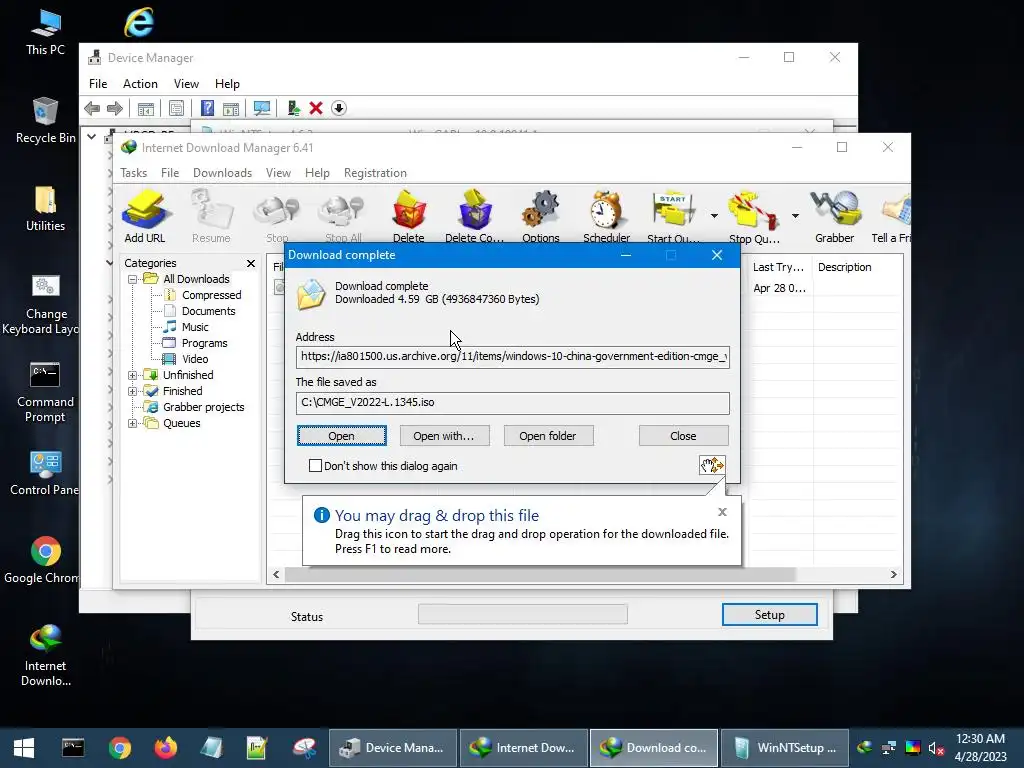Screen dimensions: 1024x768
Task: Click the Address URL field
Action: click(x=513, y=357)
